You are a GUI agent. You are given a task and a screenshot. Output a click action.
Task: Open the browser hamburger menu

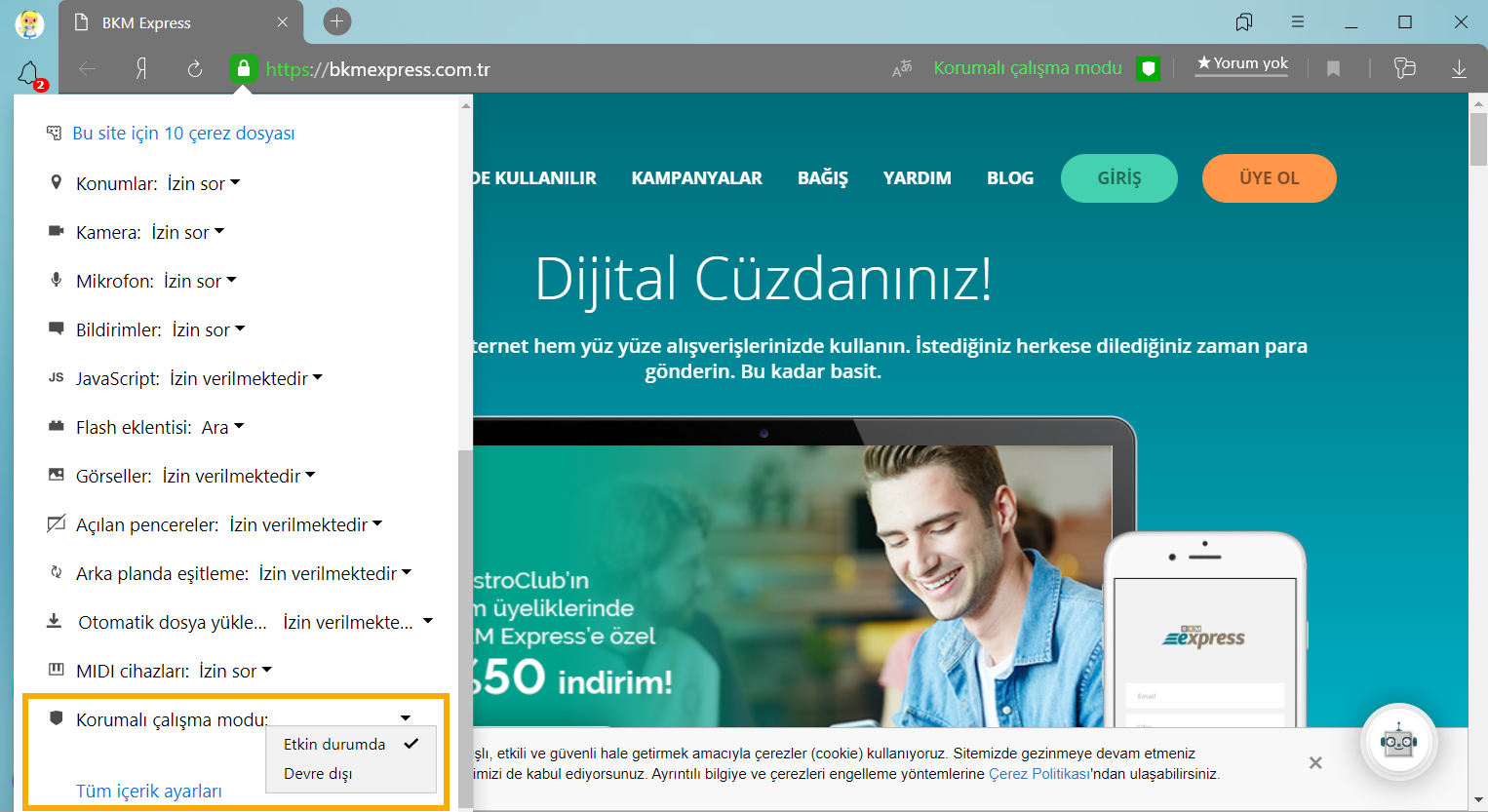click(1298, 21)
